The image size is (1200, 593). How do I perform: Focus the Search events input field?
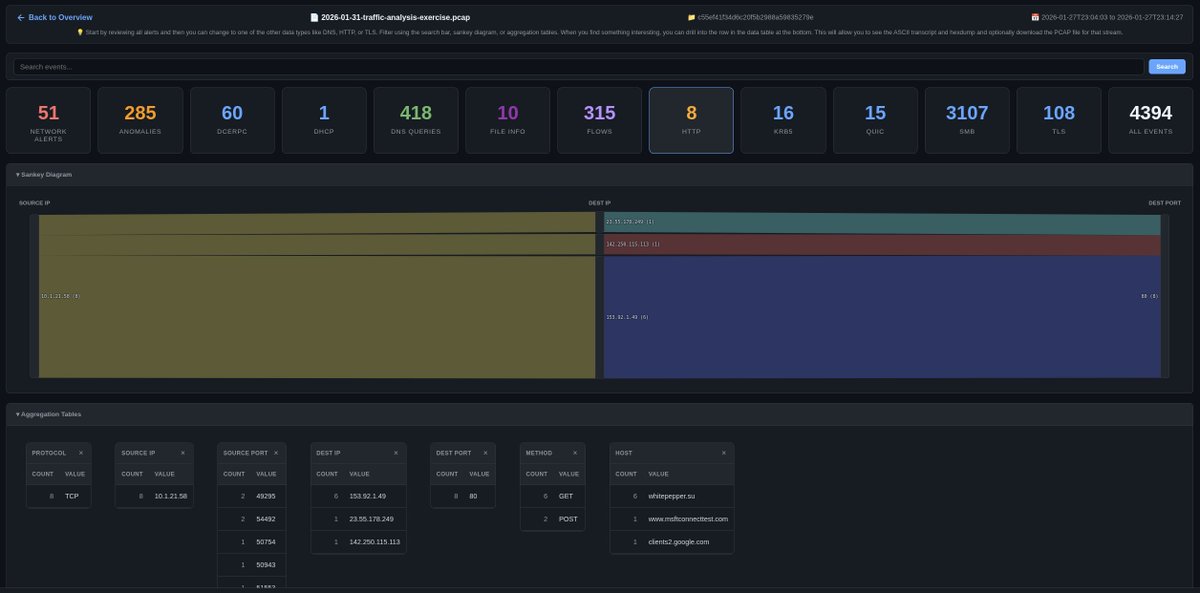click(578, 66)
